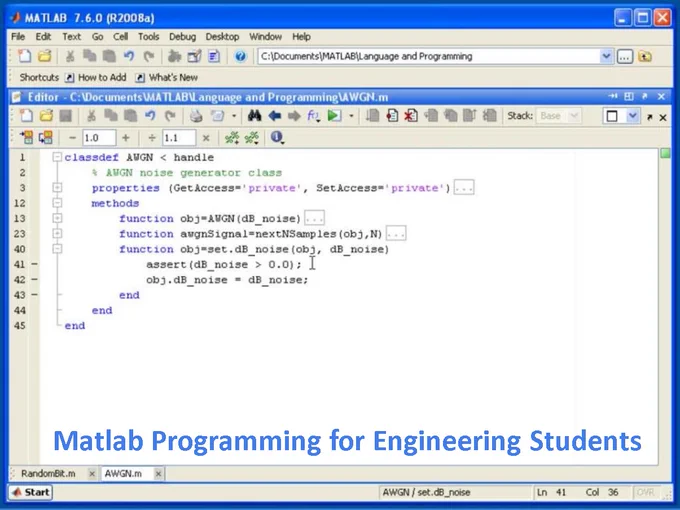Toggle breakpoint dash on line 42
The image size is (680, 510).
point(34,279)
